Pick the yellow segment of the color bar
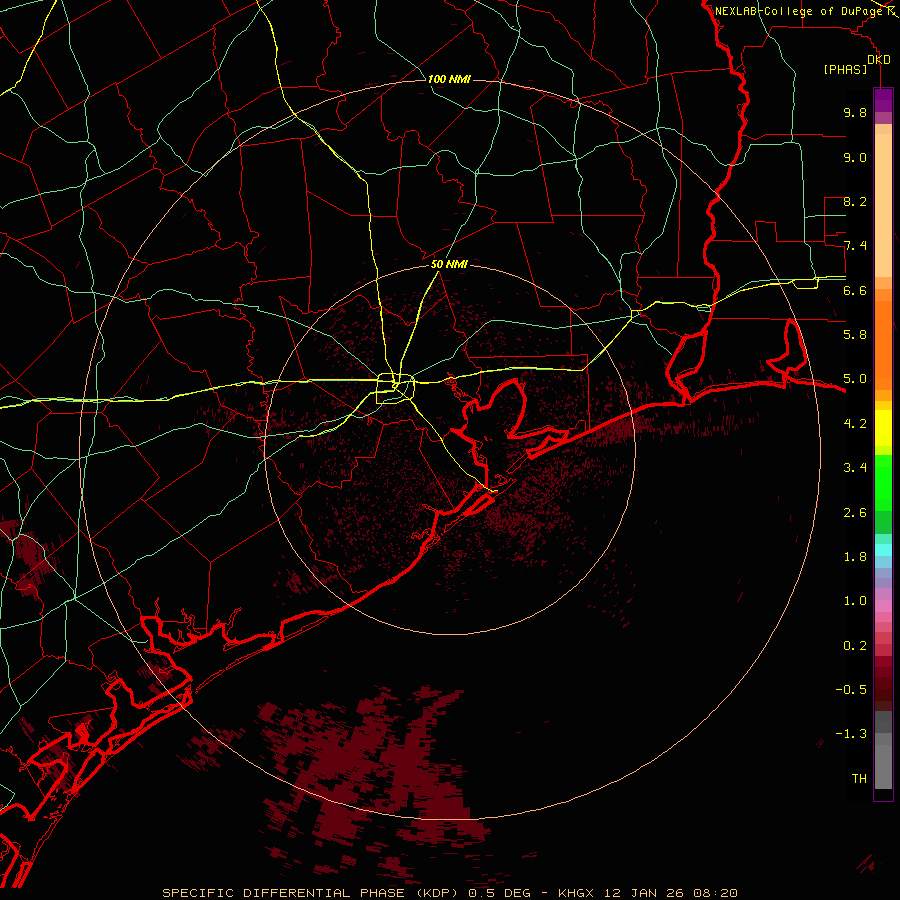This screenshot has width=900, height=900. (883, 428)
